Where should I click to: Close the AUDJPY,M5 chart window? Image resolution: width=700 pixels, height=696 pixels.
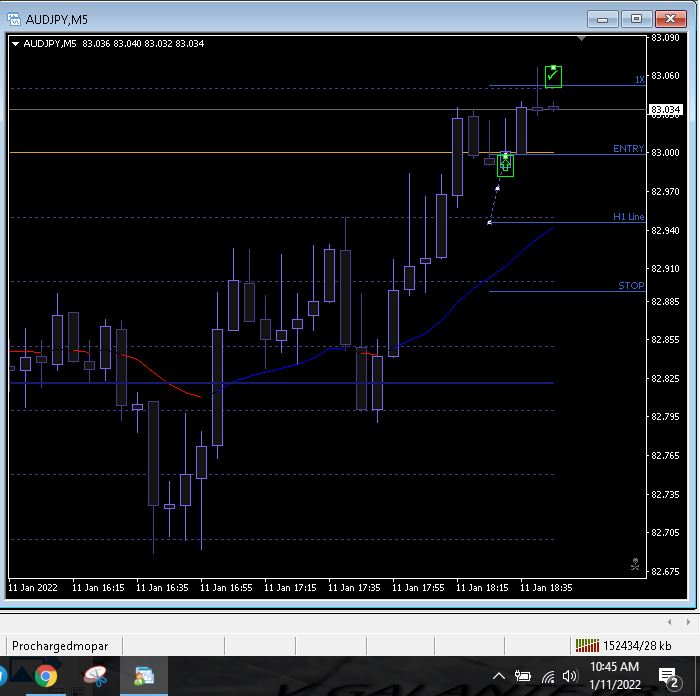click(670, 19)
